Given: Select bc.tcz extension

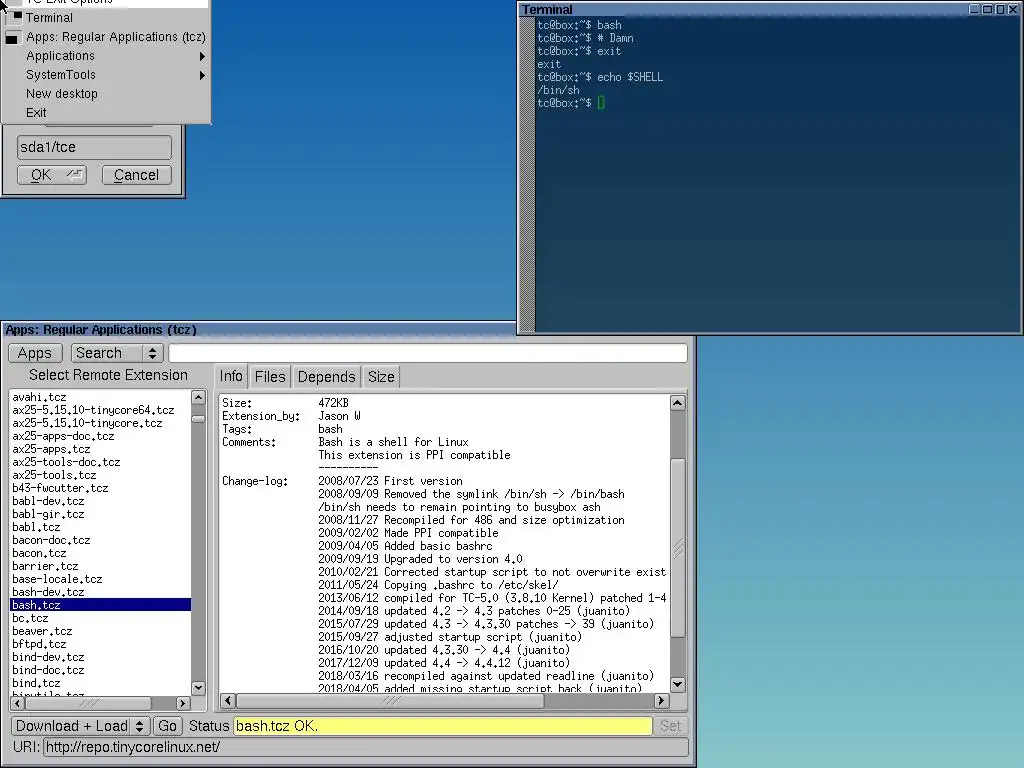Looking at the screenshot, I should tap(100, 618).
